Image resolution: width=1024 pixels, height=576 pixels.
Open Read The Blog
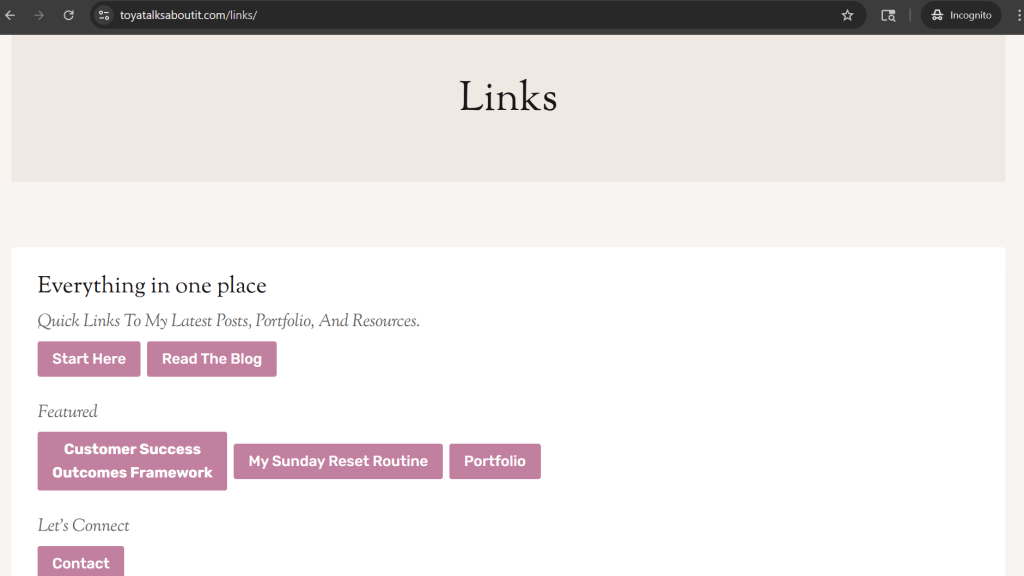click(212, 359)
